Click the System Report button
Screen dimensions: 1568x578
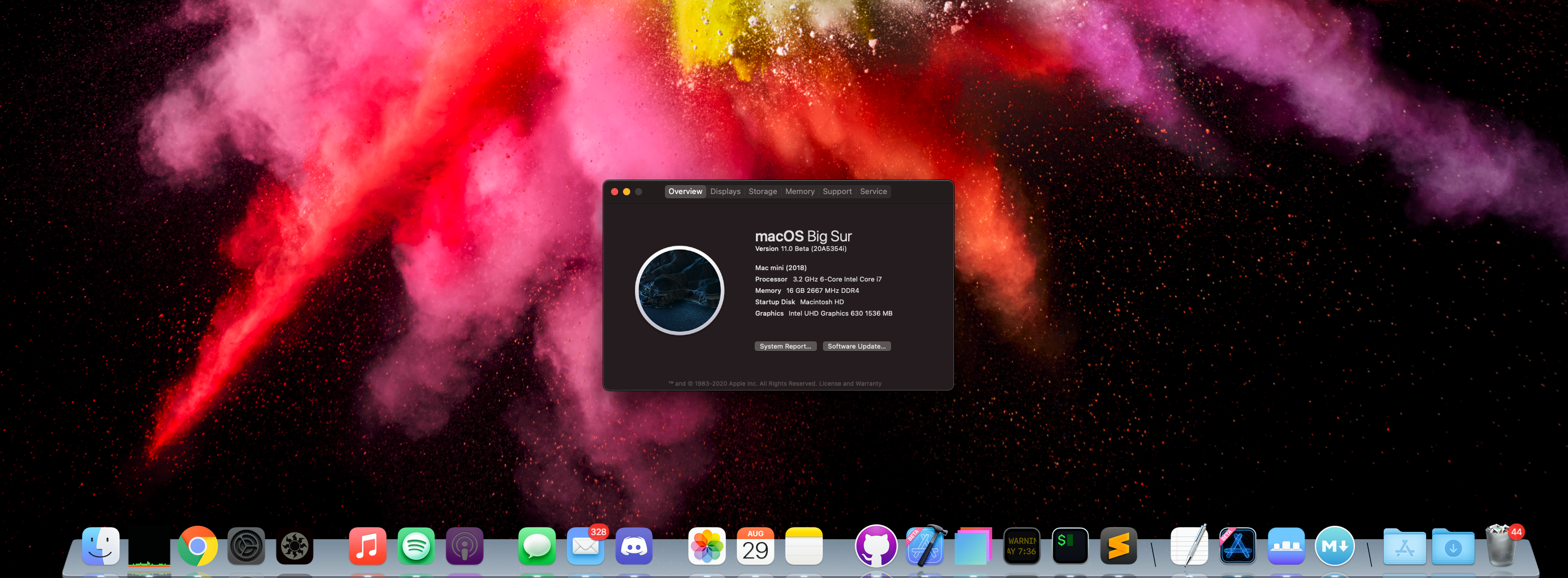785,346
